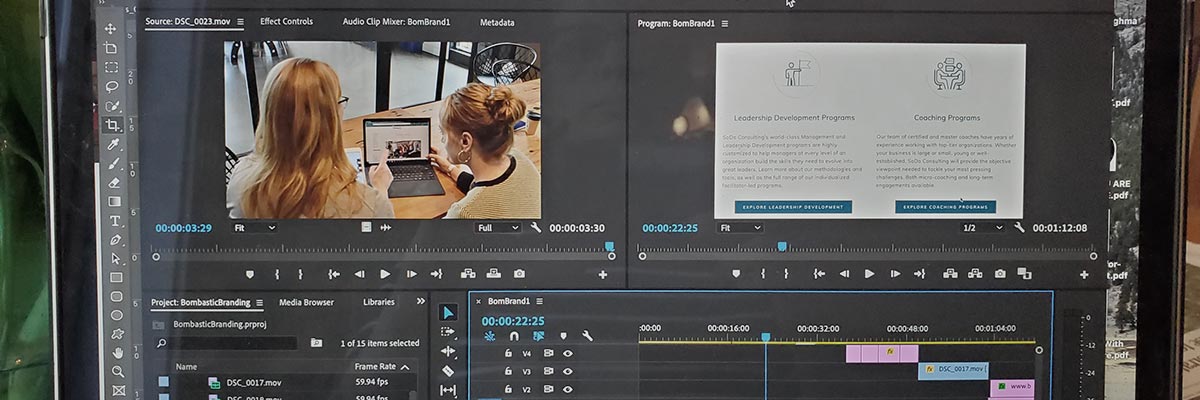Open Source: DSC_0023.mov panel menu
Viewport: 1200px width, 400px height.
pyautogui.click(x=240, y=22)
